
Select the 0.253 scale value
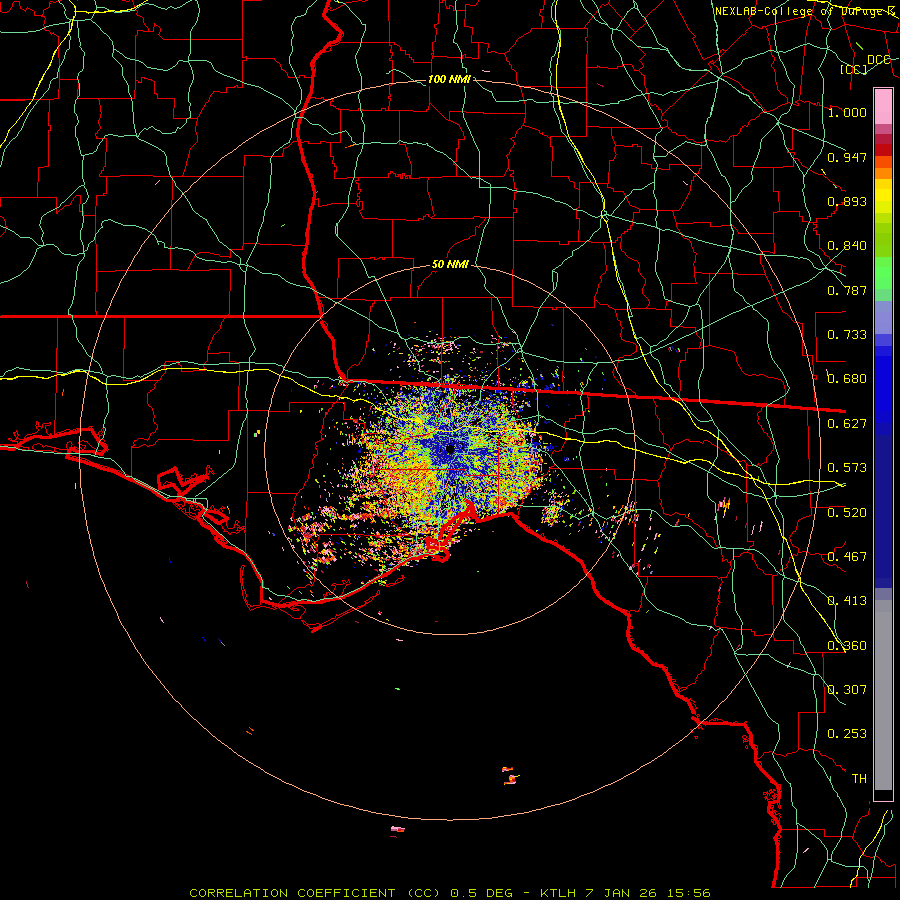[x=847, y=734]
